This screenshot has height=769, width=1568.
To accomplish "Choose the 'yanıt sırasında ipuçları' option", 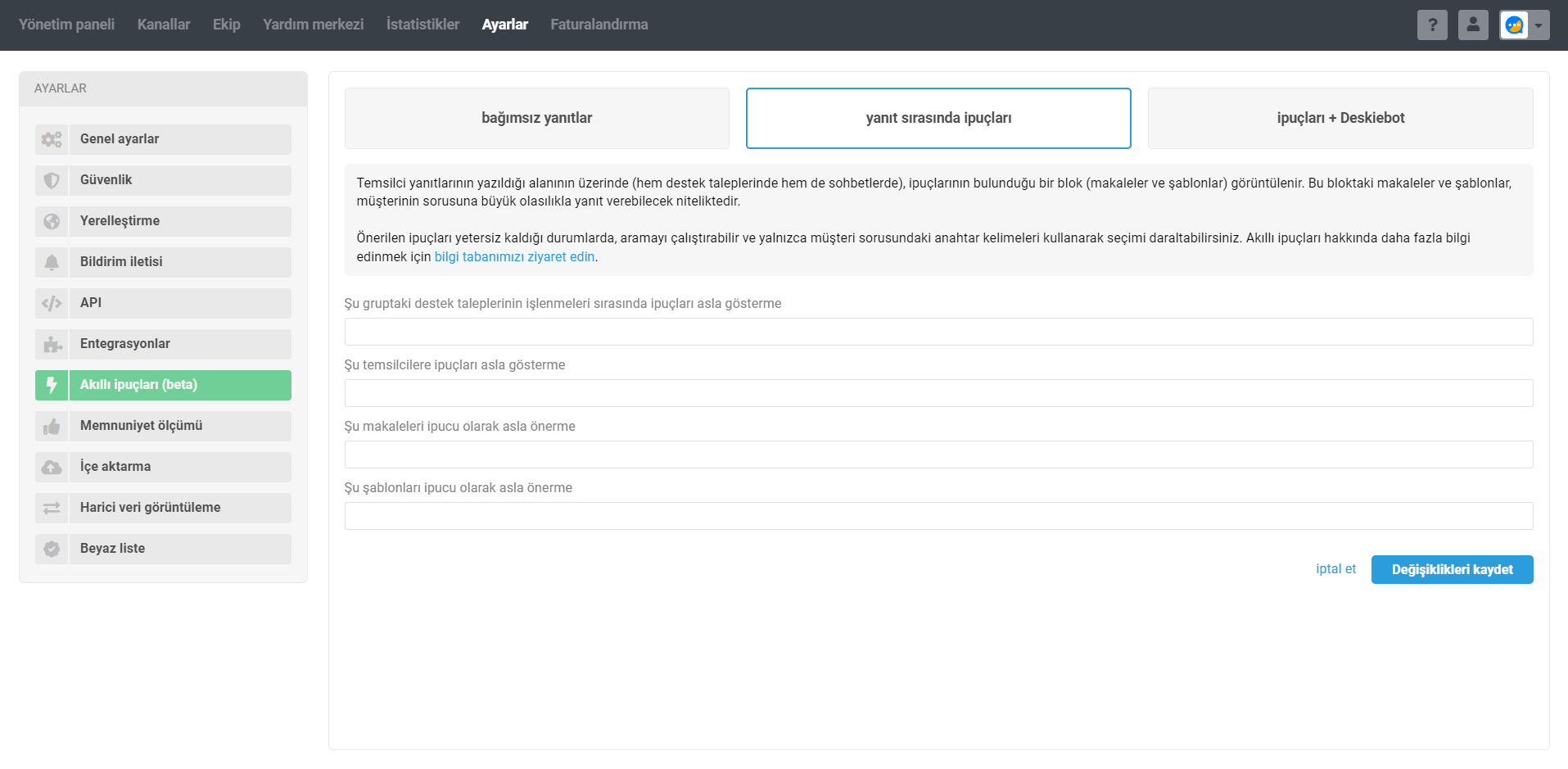I will pyautogui.click(x=938, y=118).
